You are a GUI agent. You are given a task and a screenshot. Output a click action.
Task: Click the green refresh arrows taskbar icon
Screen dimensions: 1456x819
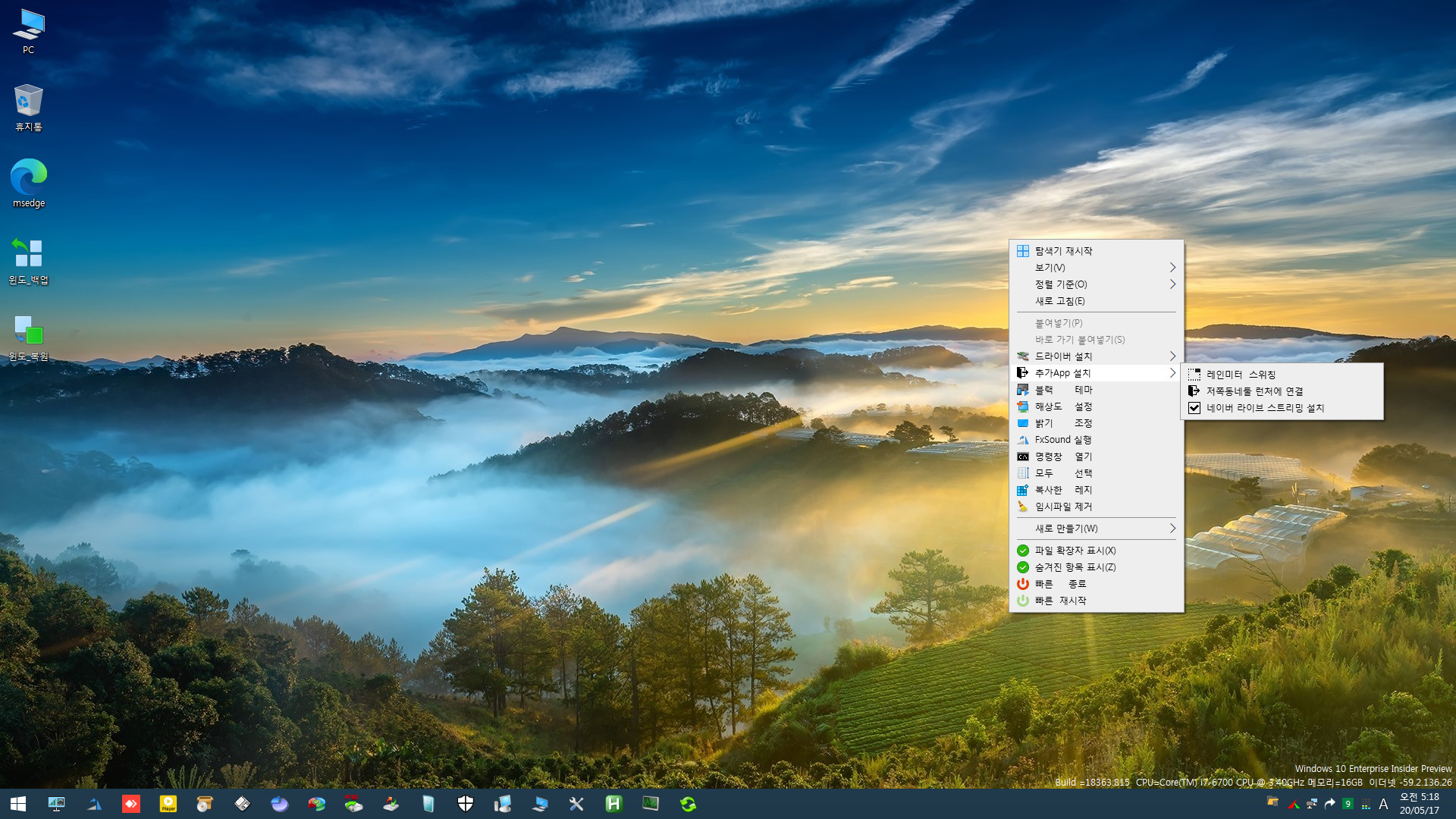(x=689, y=804)
